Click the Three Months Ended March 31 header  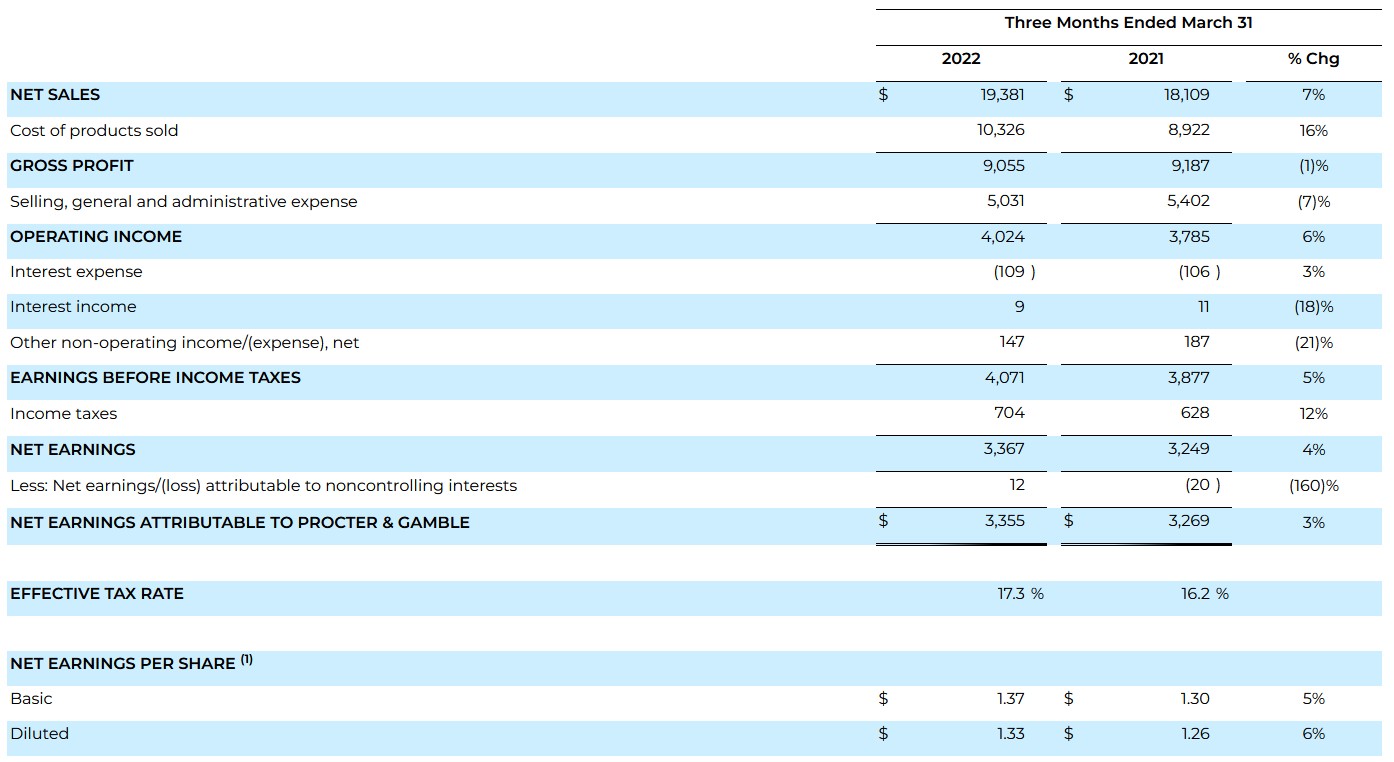[1129, 23]
